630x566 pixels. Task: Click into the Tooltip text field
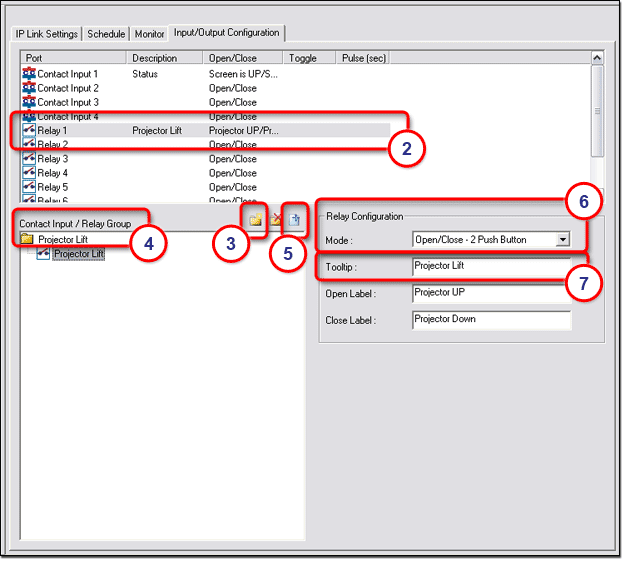(490, 266)
